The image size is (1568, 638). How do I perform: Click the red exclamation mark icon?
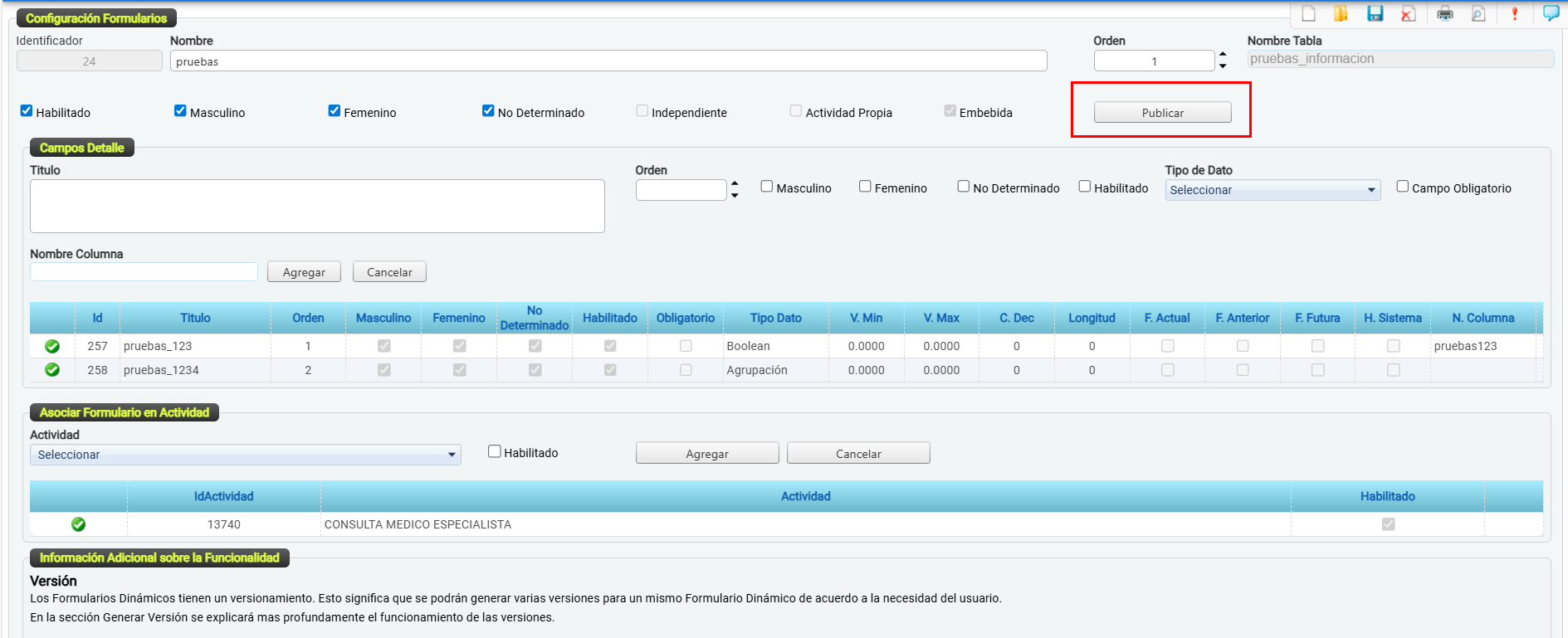[1515, 13]
